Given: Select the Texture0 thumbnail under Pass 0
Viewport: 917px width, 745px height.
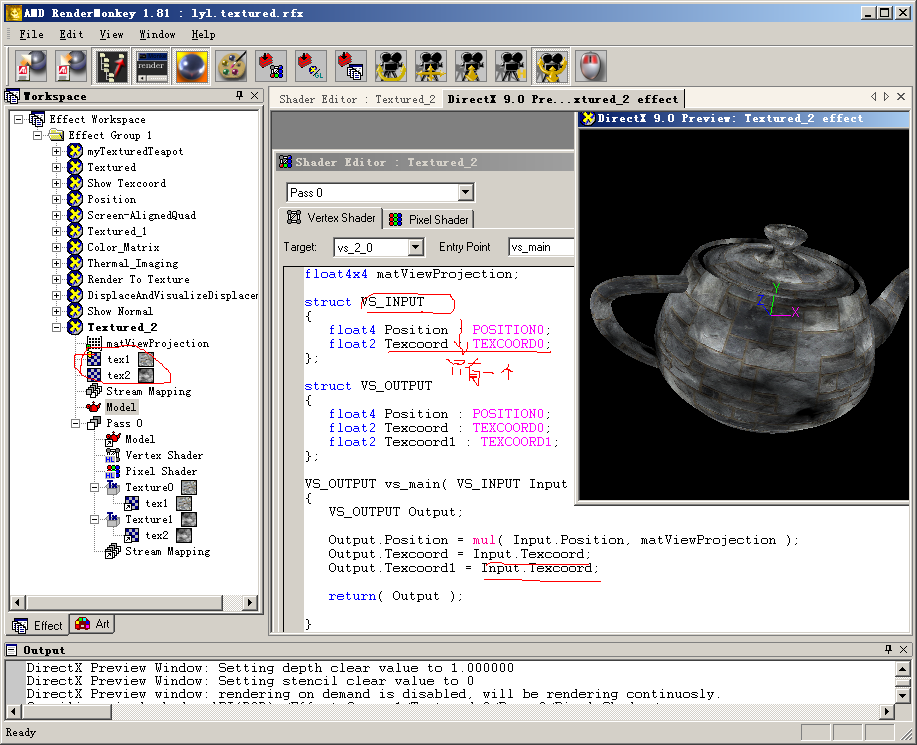Looking at the screenshot, I should 189,487.
